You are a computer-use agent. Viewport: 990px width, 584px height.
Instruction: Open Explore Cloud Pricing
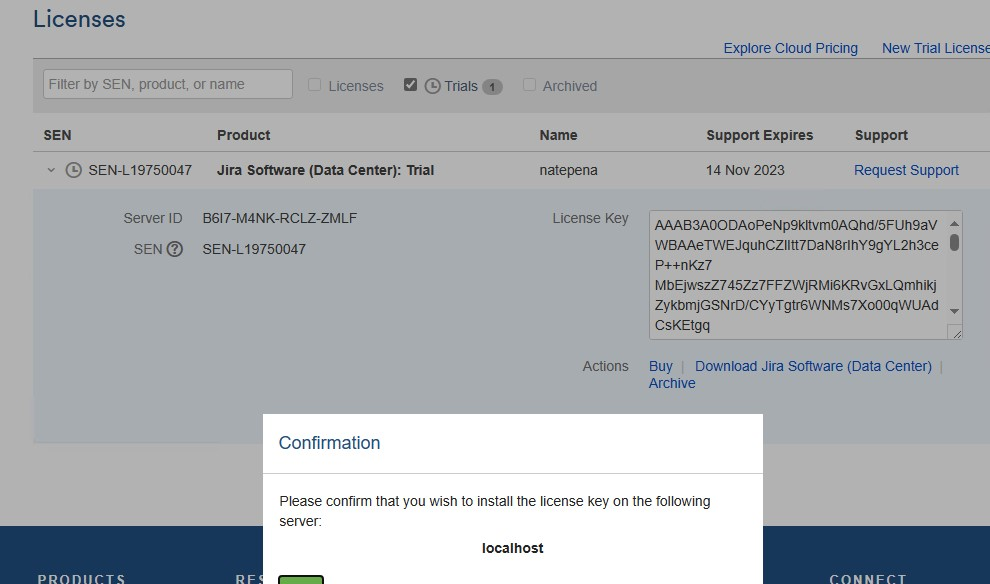(x=790, y=48)
